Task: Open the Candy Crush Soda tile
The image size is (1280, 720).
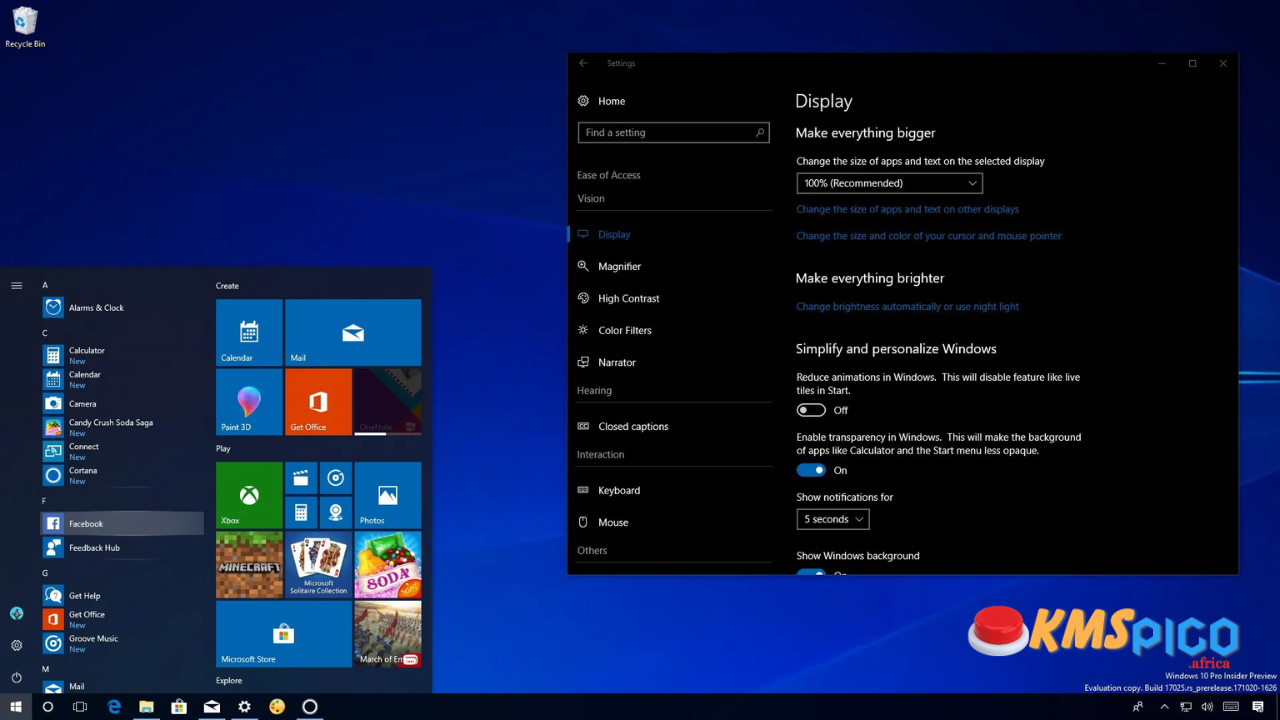Action: tap(387, 564)
